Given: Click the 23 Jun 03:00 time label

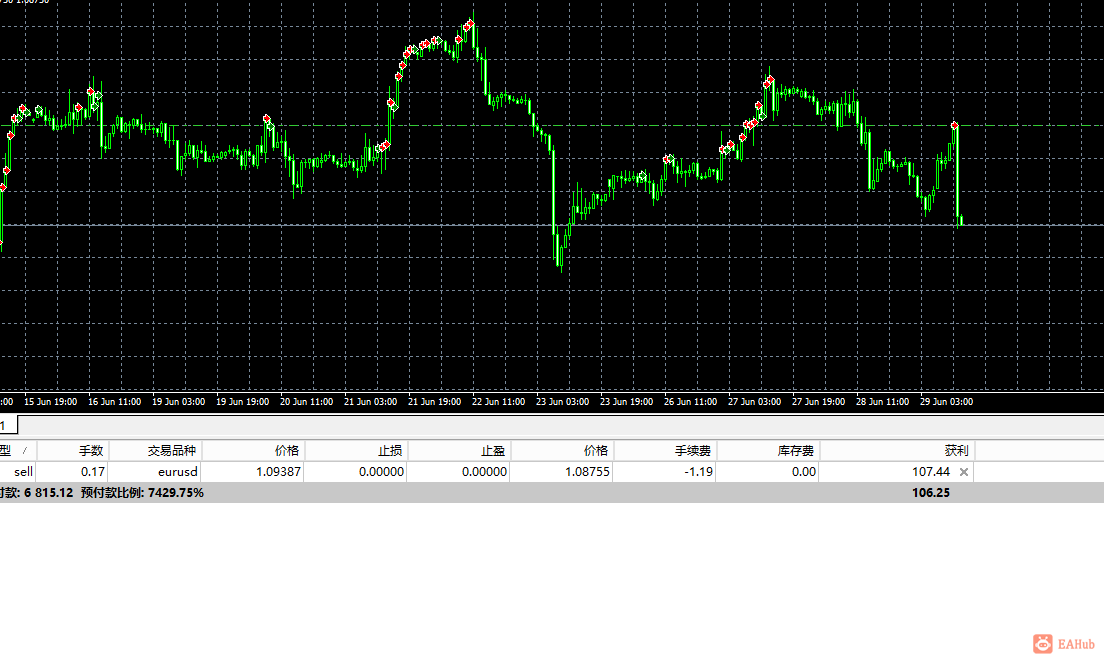Looking at the screenshot, I should pyautogui.click(x=563, y=402).
